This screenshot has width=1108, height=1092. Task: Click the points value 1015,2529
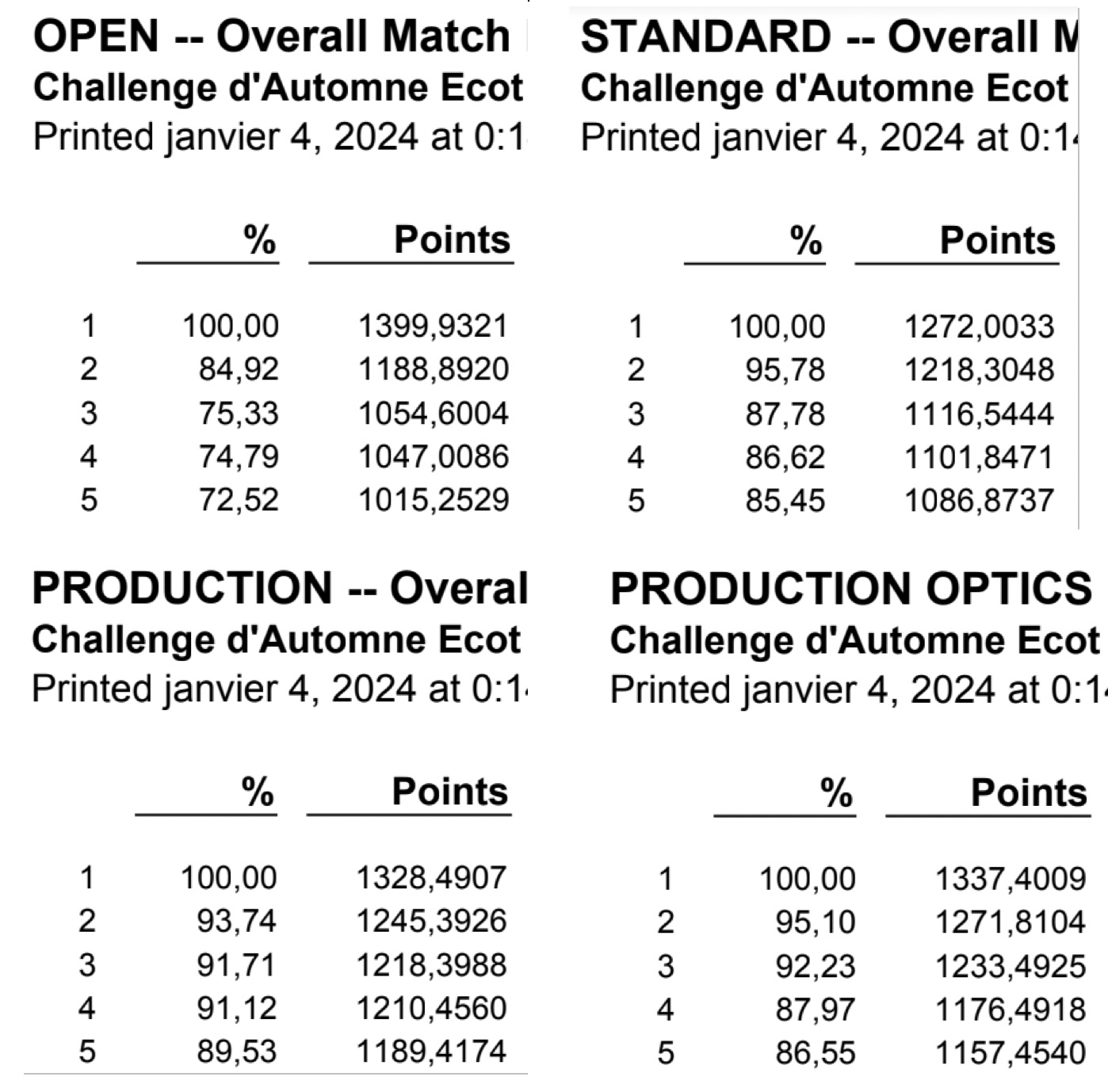pos(433,500)
